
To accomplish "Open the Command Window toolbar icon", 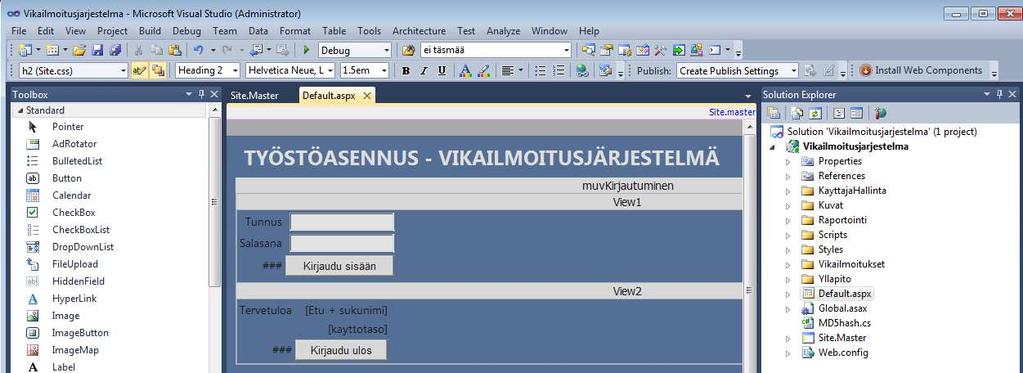I will (714, 50).
